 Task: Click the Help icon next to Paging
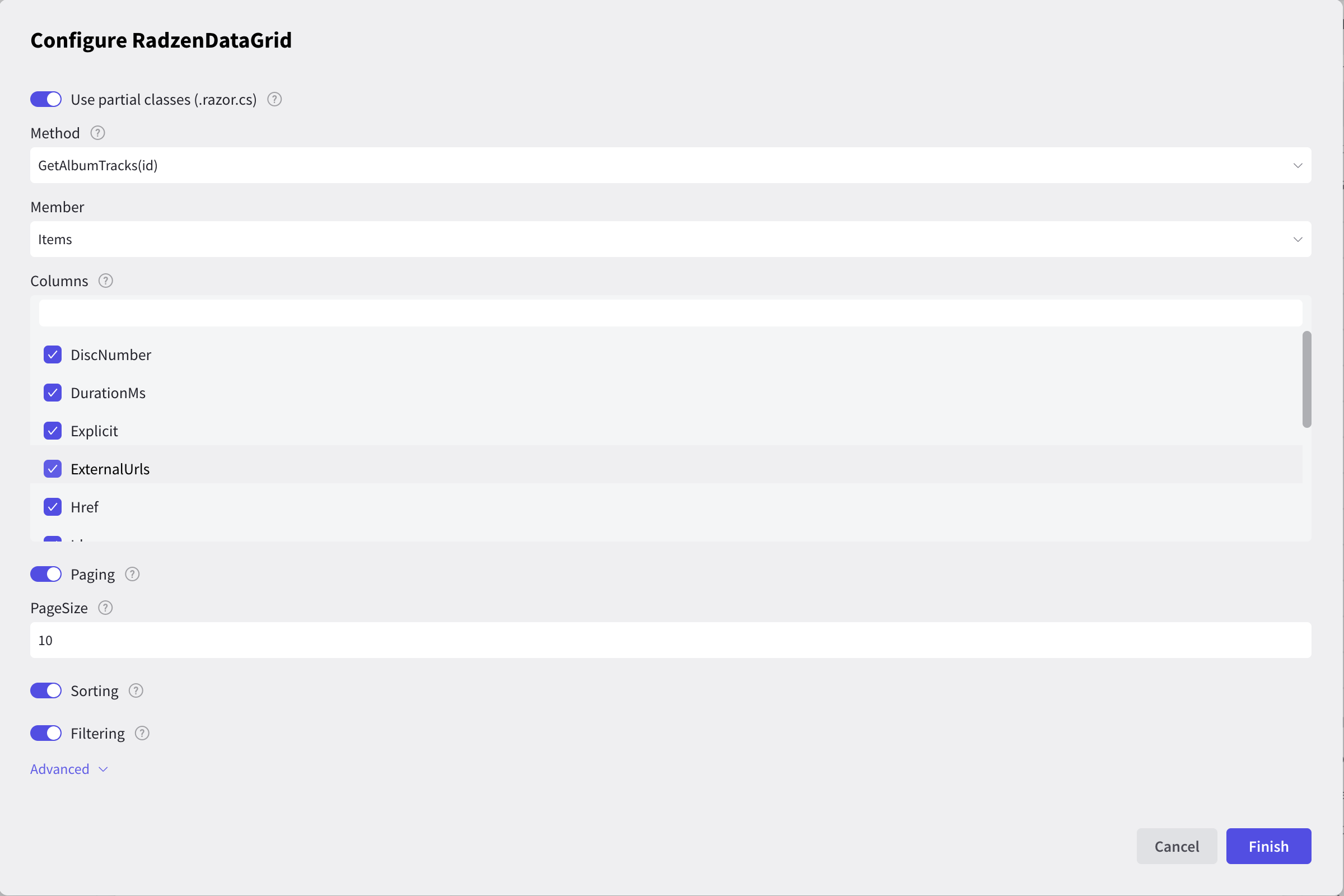(131, 573)
